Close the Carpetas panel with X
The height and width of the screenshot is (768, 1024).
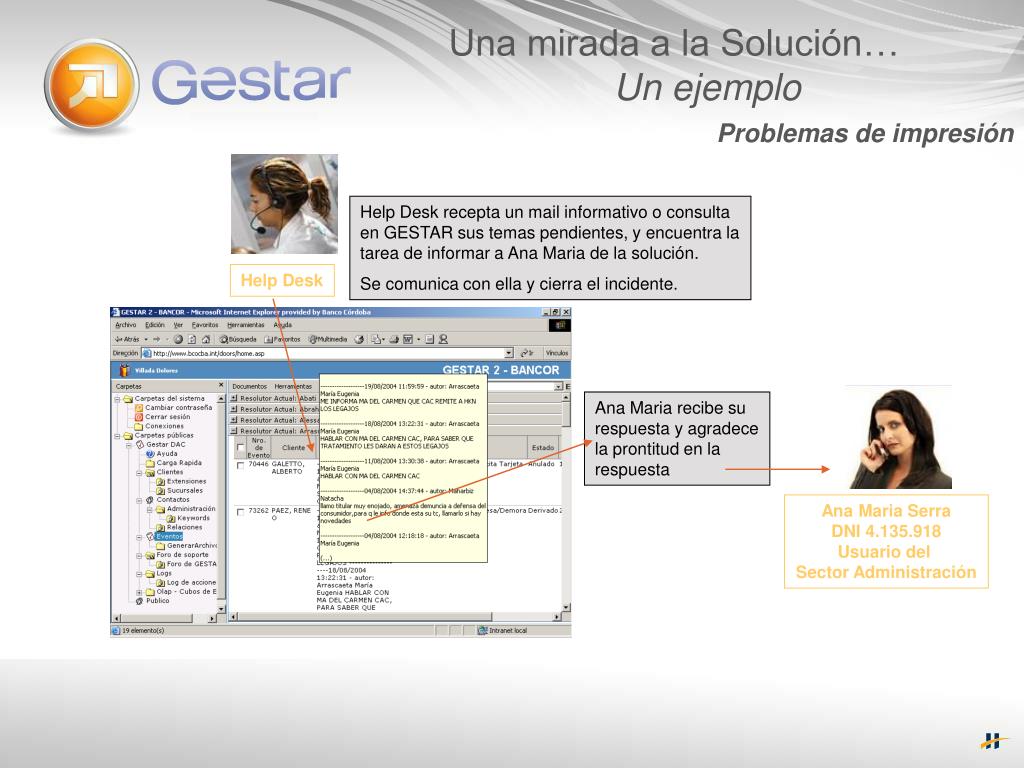pos(221,385)
